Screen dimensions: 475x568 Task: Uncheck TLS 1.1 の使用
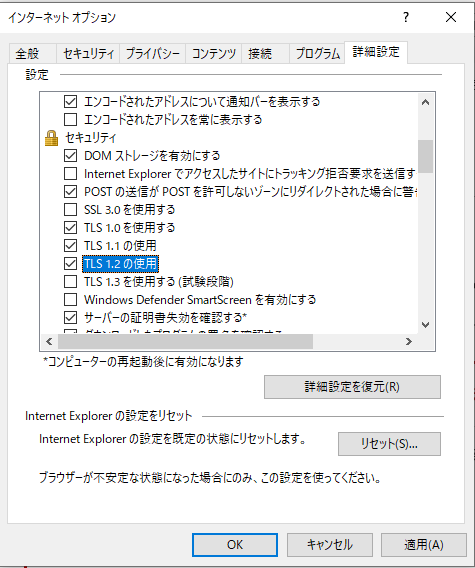click(70, 246)
